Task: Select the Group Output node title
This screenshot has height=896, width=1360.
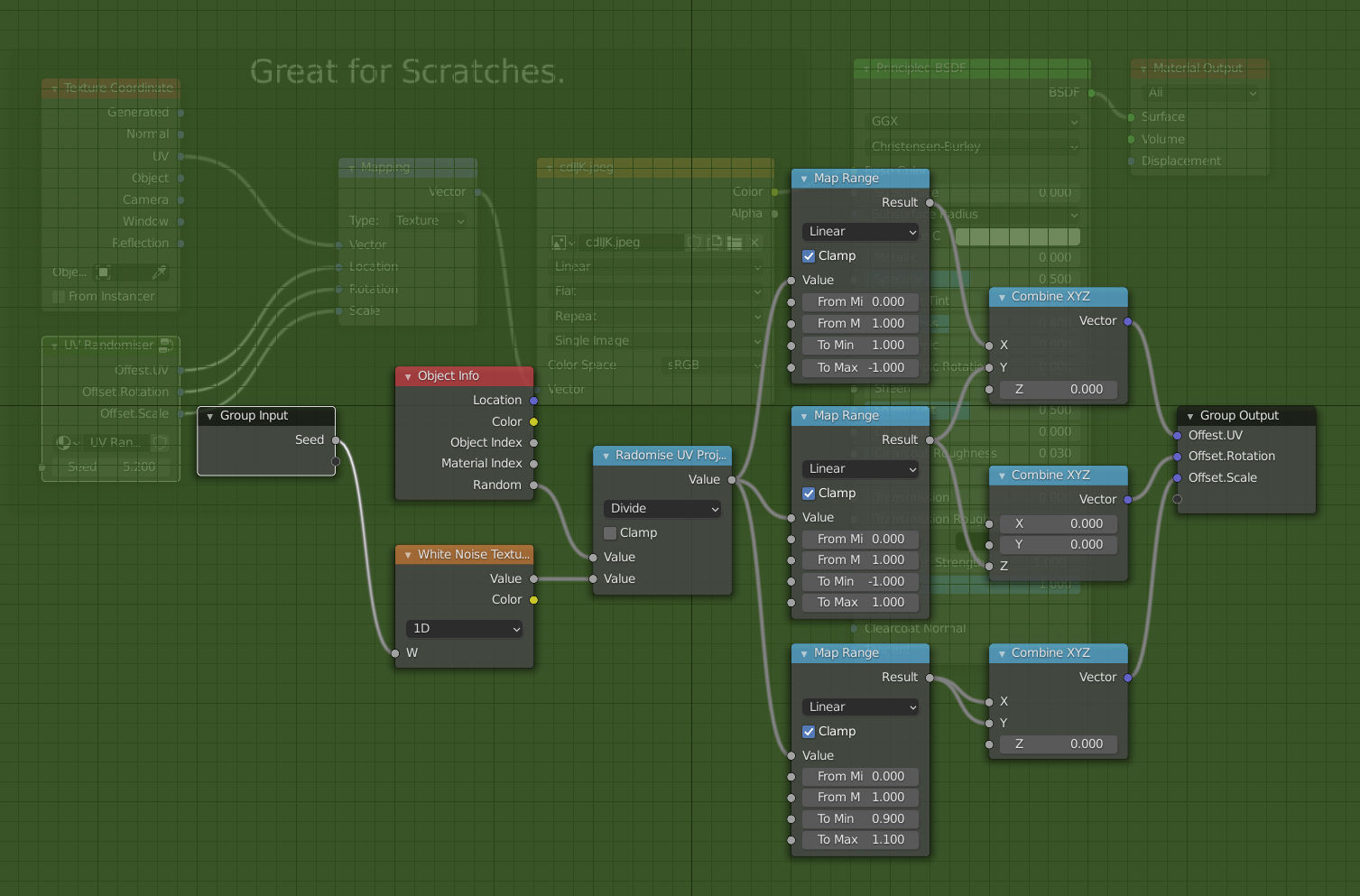Action: coord(1239,416)
